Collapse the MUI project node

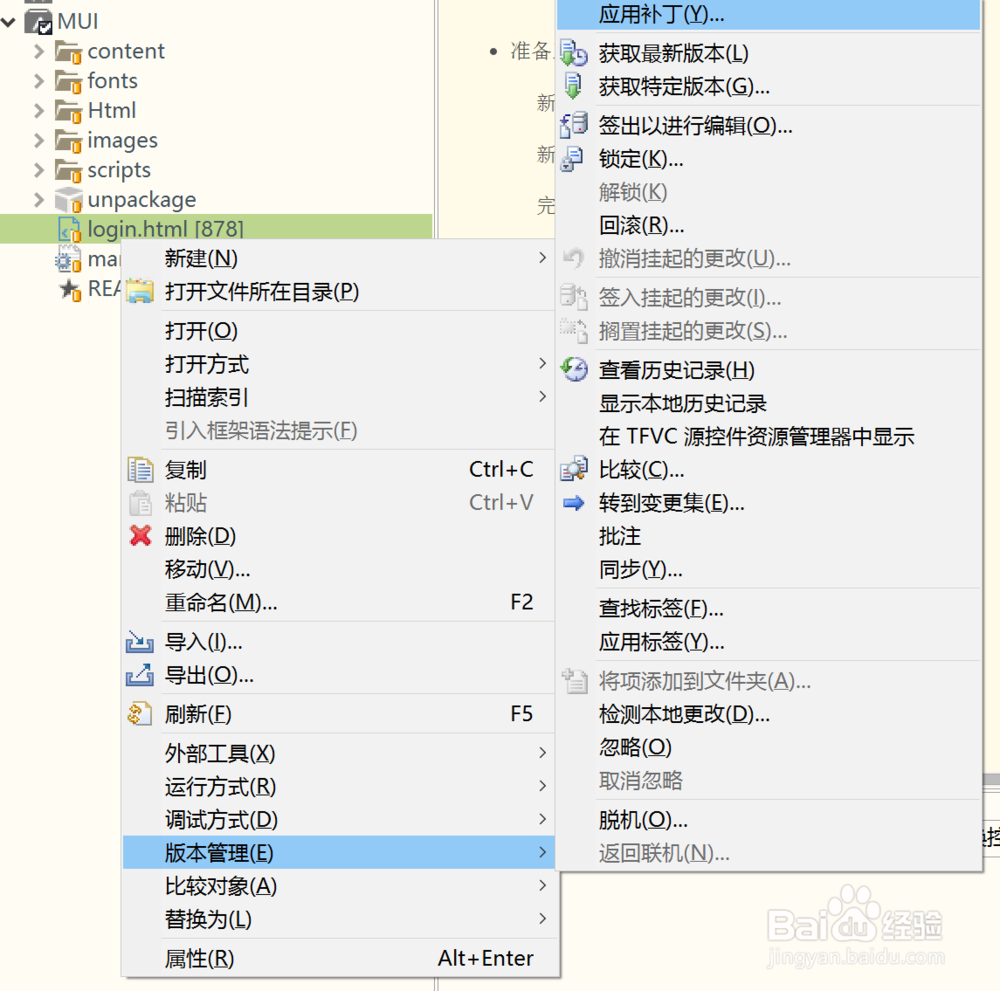coord(8,20)
